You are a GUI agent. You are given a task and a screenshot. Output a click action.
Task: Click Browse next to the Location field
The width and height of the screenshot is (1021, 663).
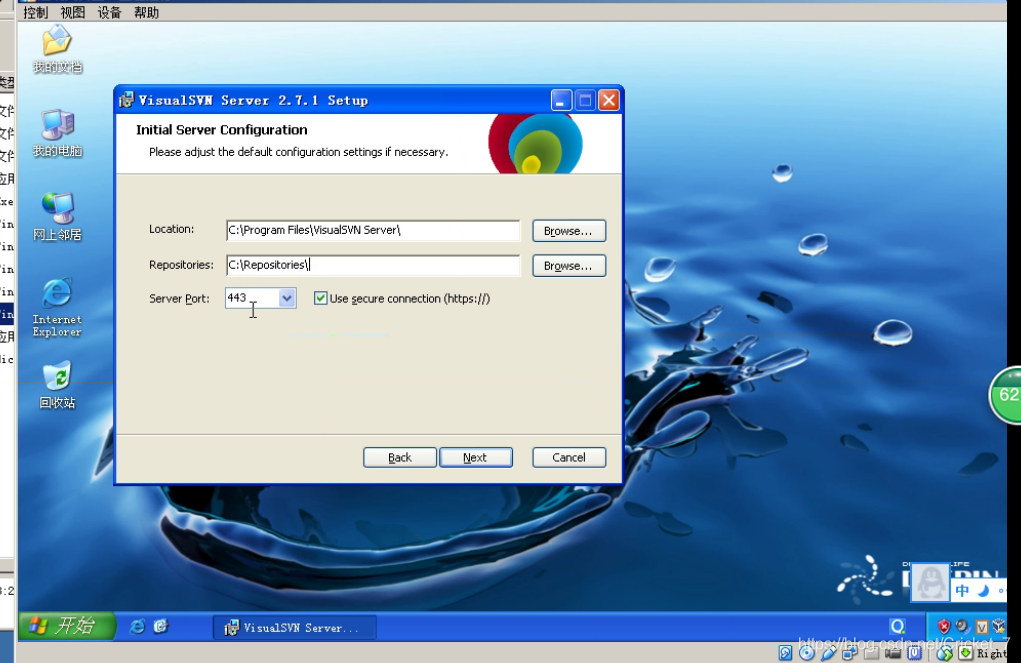coord(568,231)
